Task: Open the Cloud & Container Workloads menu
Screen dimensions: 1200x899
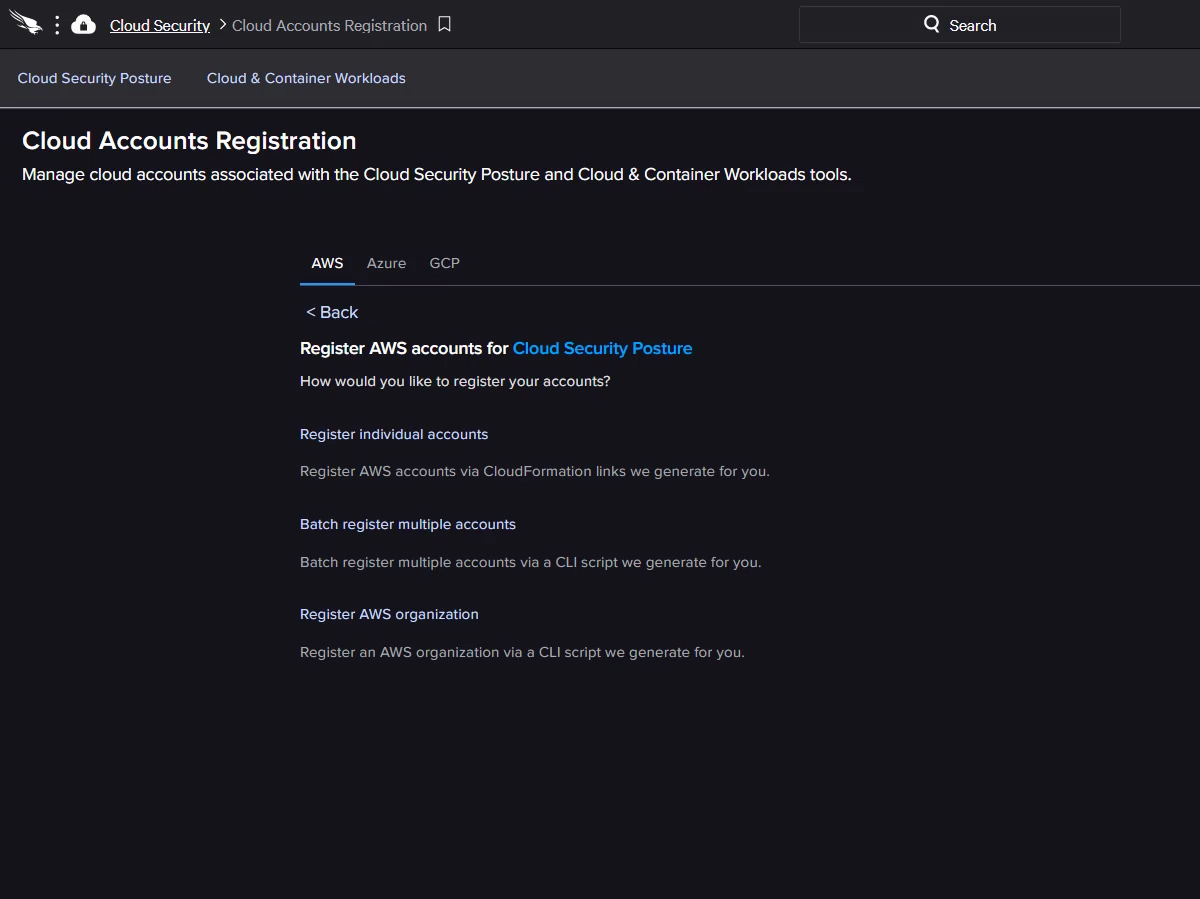Action: (306, 78)
